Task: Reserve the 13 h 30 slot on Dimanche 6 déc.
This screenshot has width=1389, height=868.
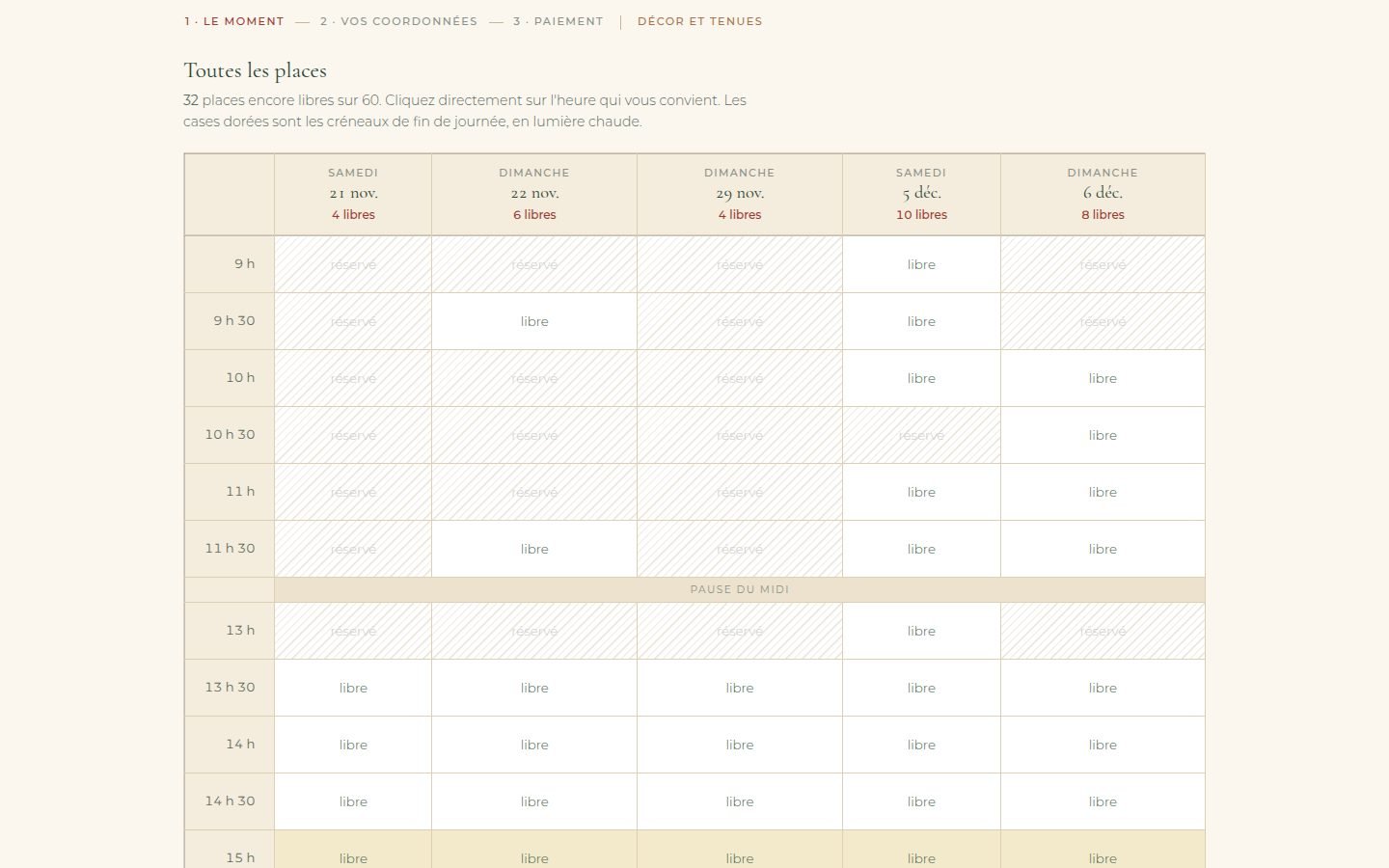Action: coord(1103,688)
